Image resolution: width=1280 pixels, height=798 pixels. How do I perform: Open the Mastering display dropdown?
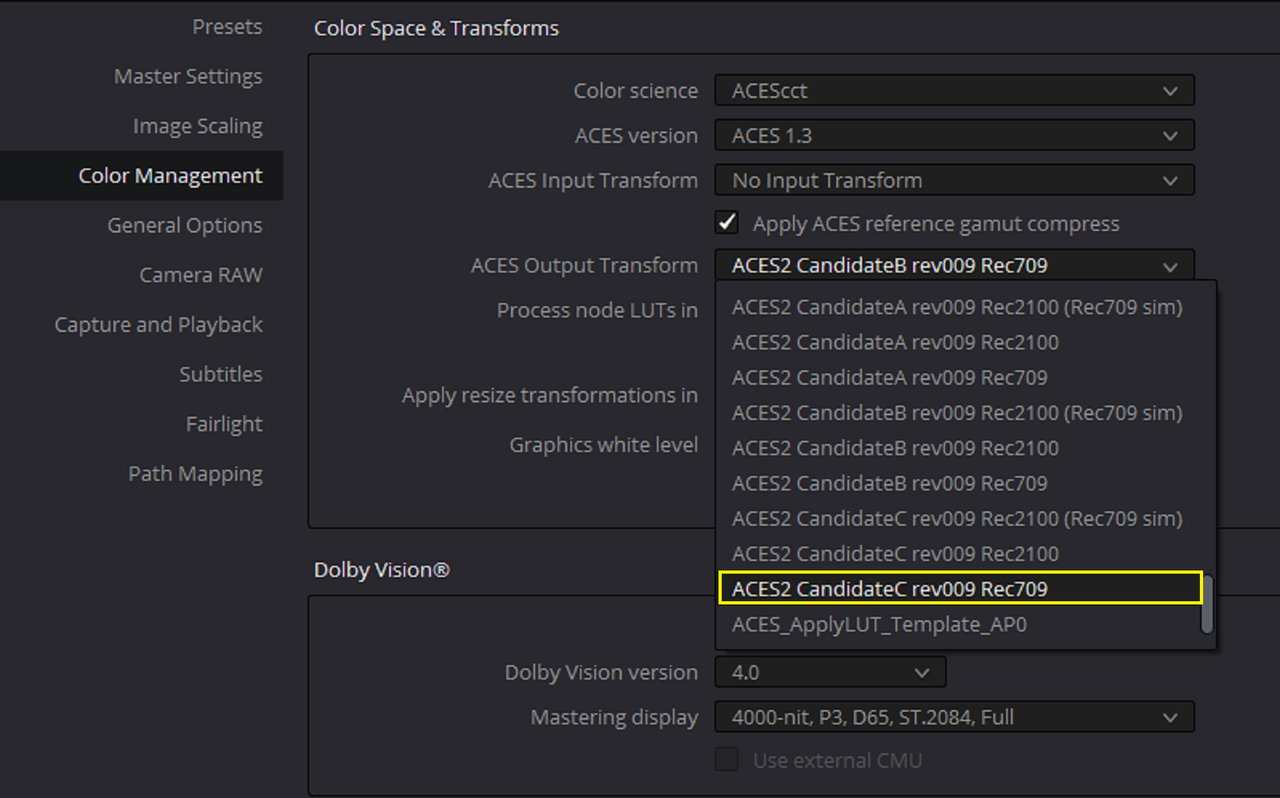[955, 717]
